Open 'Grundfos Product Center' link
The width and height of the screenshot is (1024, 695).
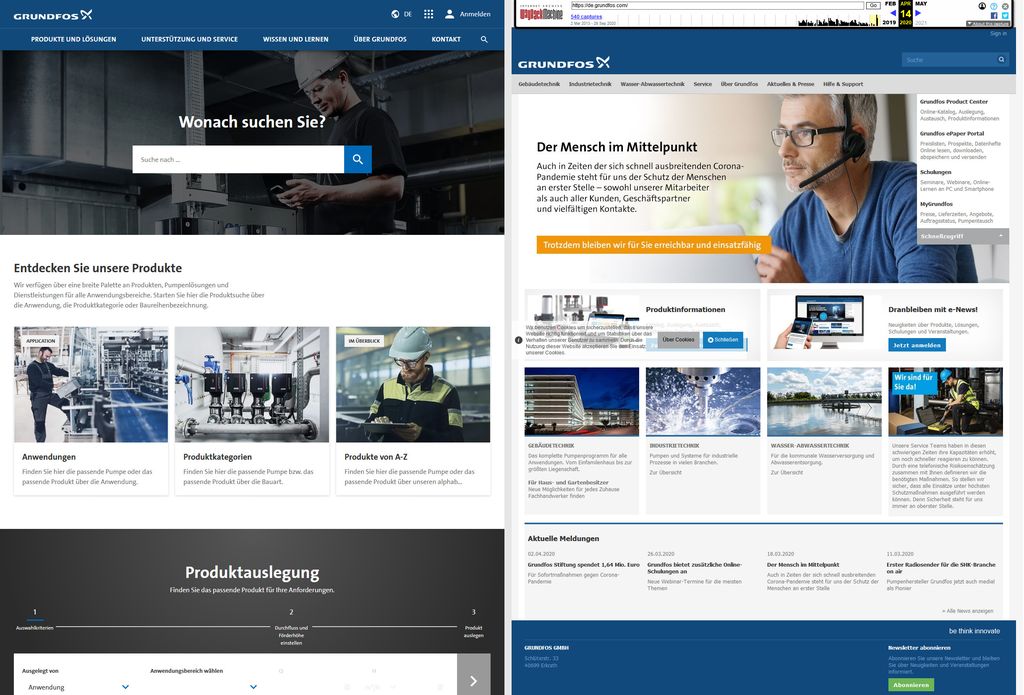pos(953,101)
